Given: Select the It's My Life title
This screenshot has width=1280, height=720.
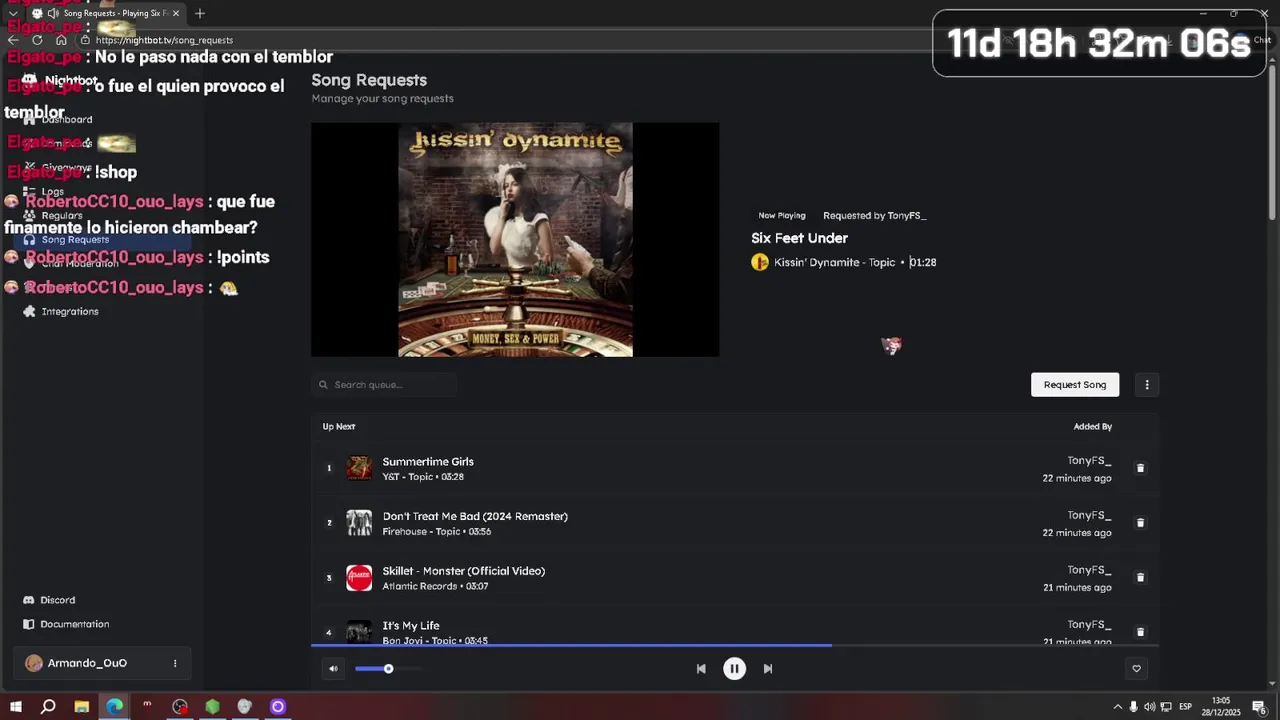Looking at the screenshot, I should coord(411,626).
